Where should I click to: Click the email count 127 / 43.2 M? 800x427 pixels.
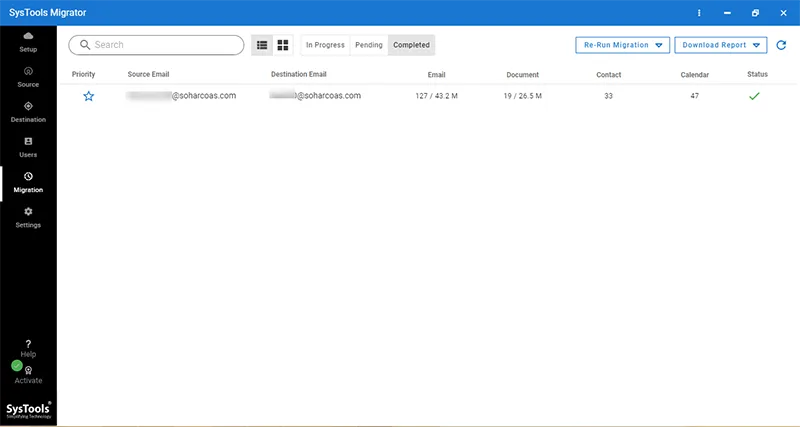436,96
